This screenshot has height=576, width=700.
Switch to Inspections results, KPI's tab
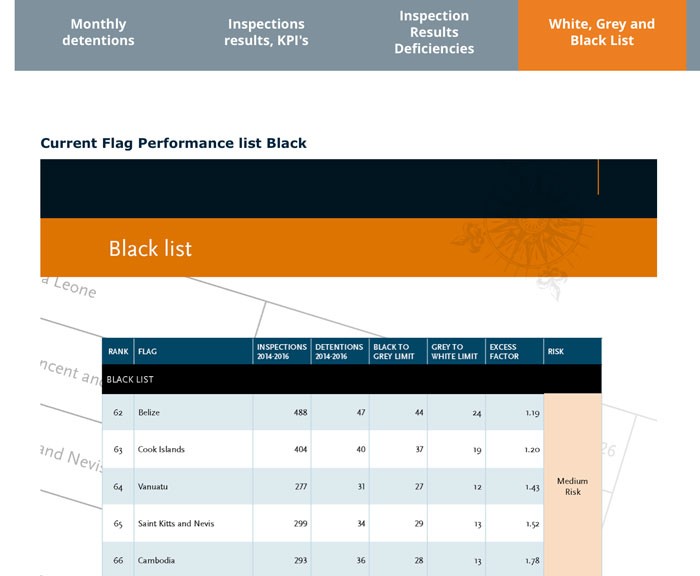click(x=266, y=32)
